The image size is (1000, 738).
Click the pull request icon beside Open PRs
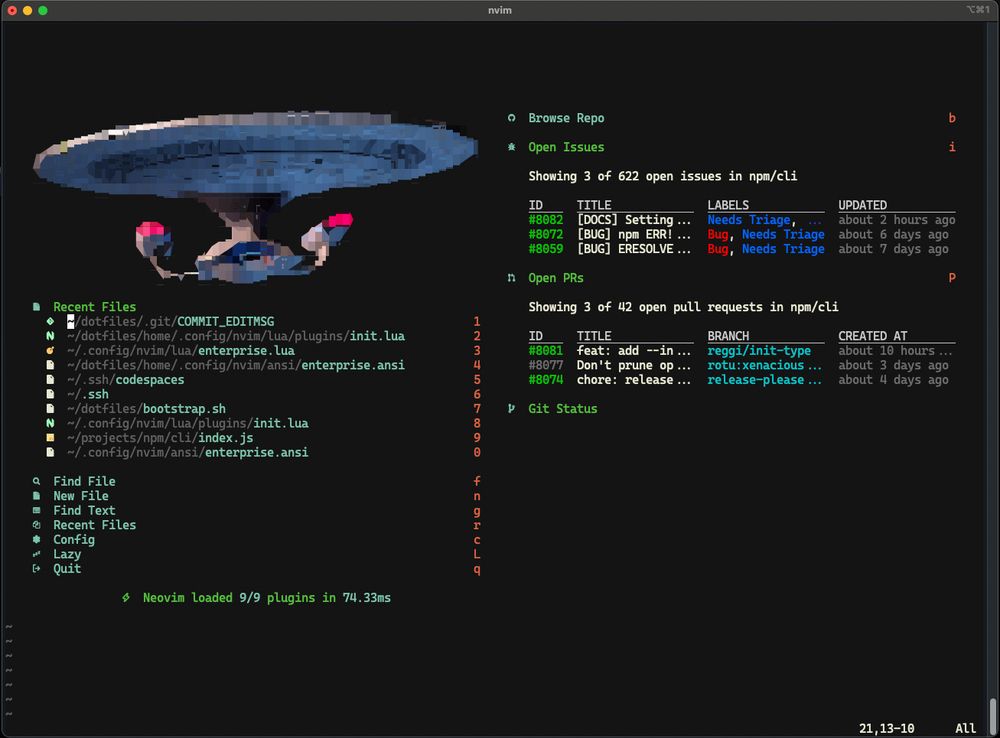[511, 278]
